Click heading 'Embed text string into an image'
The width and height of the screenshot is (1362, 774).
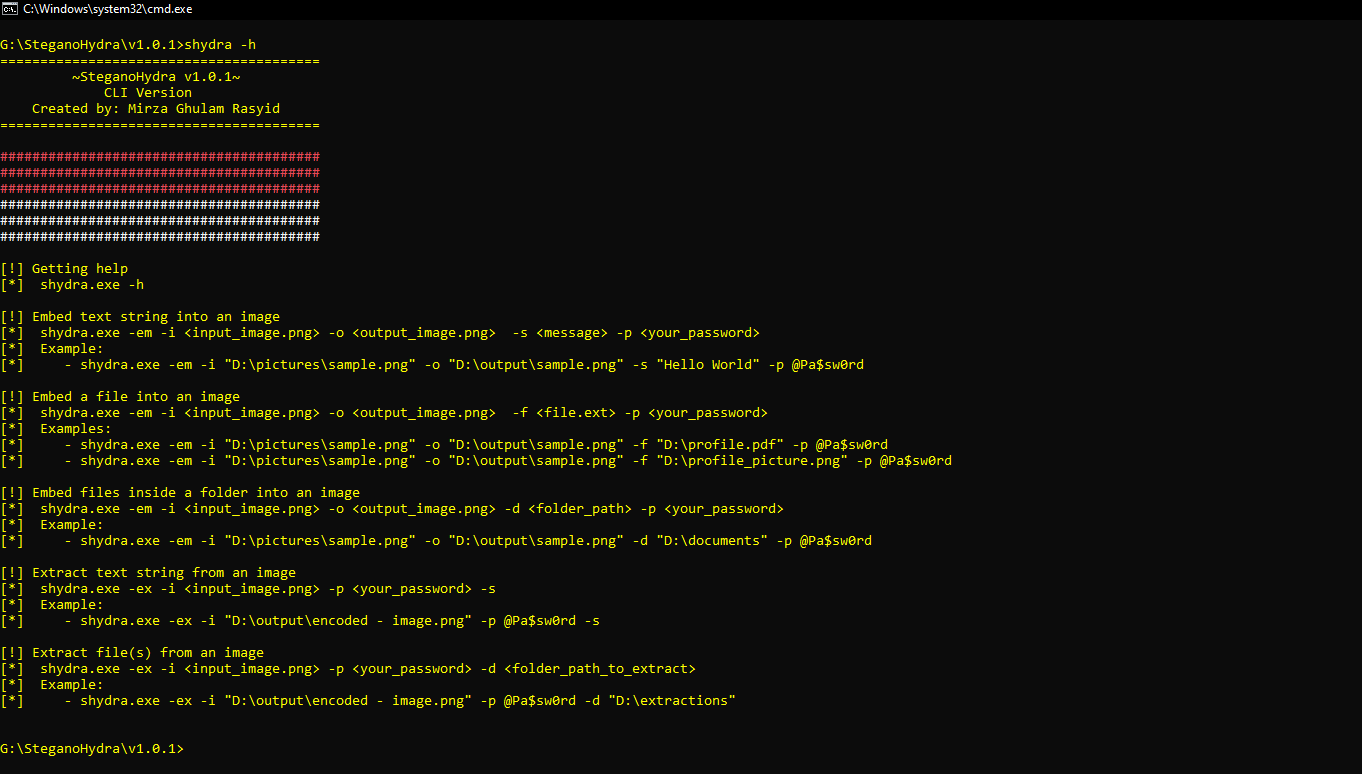156,317
